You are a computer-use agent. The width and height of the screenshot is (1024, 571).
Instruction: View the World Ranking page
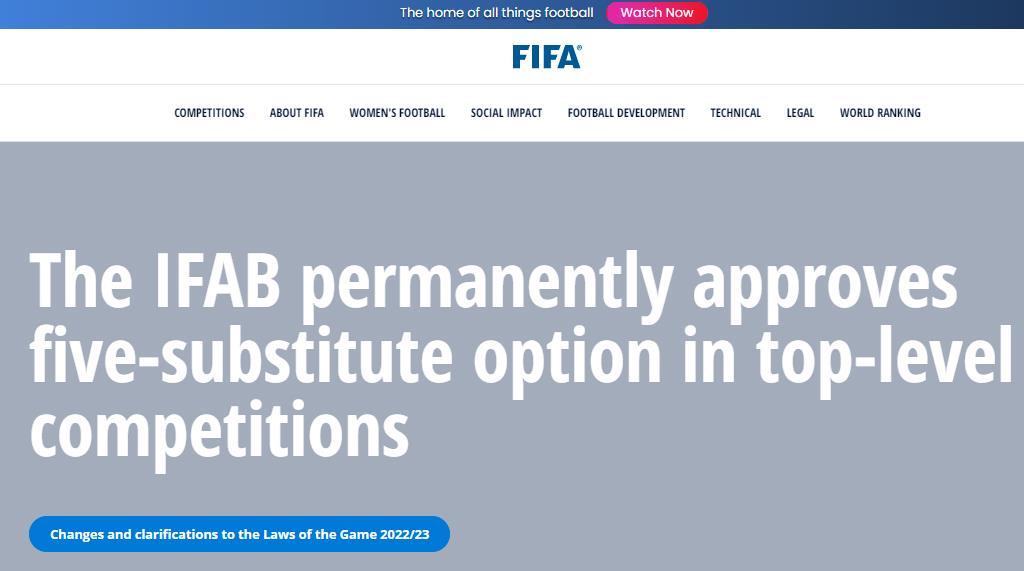[880, 113]
